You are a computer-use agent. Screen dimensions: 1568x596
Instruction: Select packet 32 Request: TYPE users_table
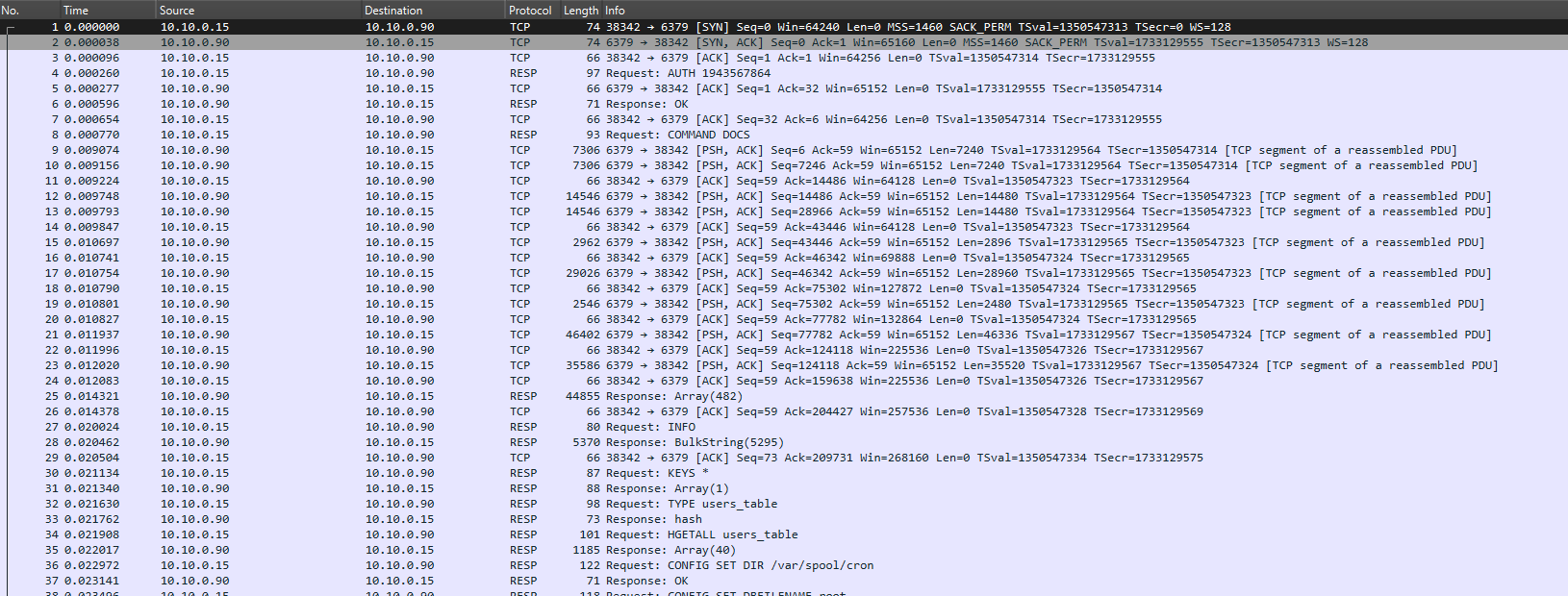point(784,504)
